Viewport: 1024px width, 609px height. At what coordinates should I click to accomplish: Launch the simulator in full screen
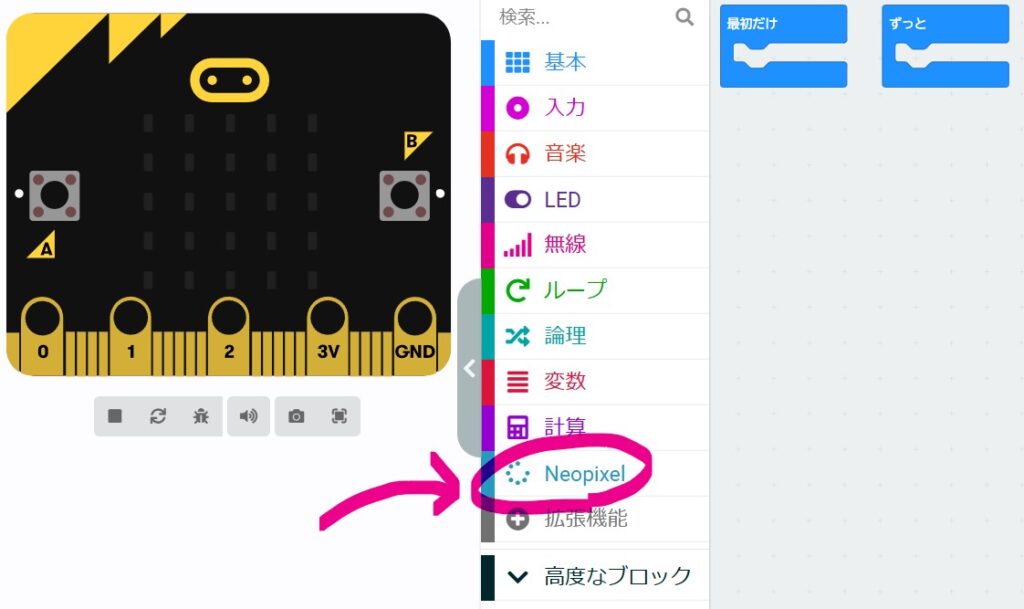tap(339, 416)
